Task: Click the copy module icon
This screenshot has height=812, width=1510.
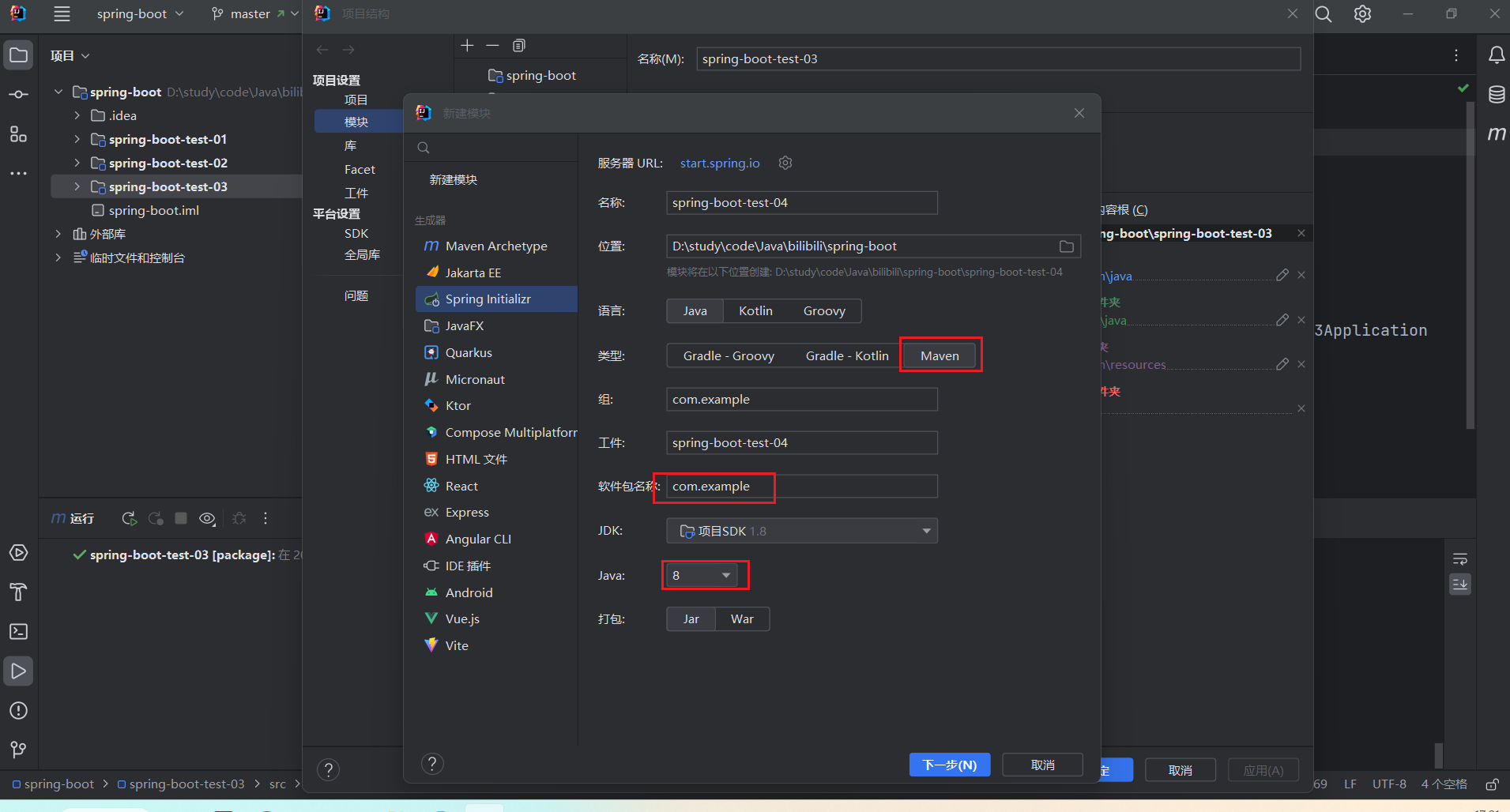Action: coord(518,46)
